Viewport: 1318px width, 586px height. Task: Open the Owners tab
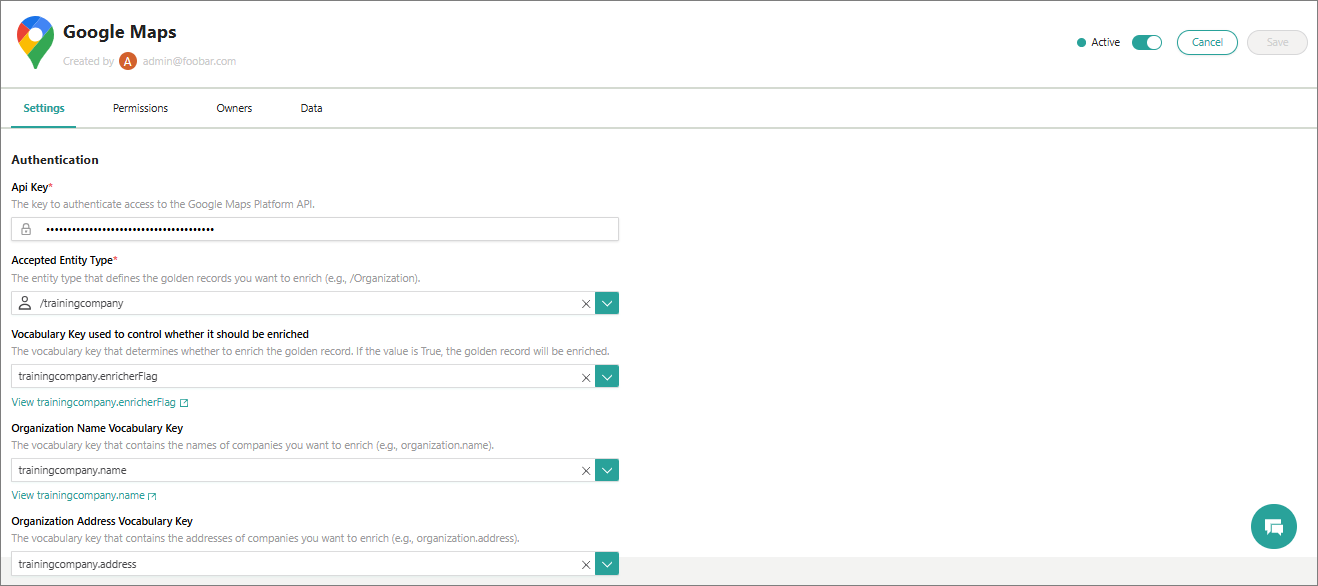(234, 108)
